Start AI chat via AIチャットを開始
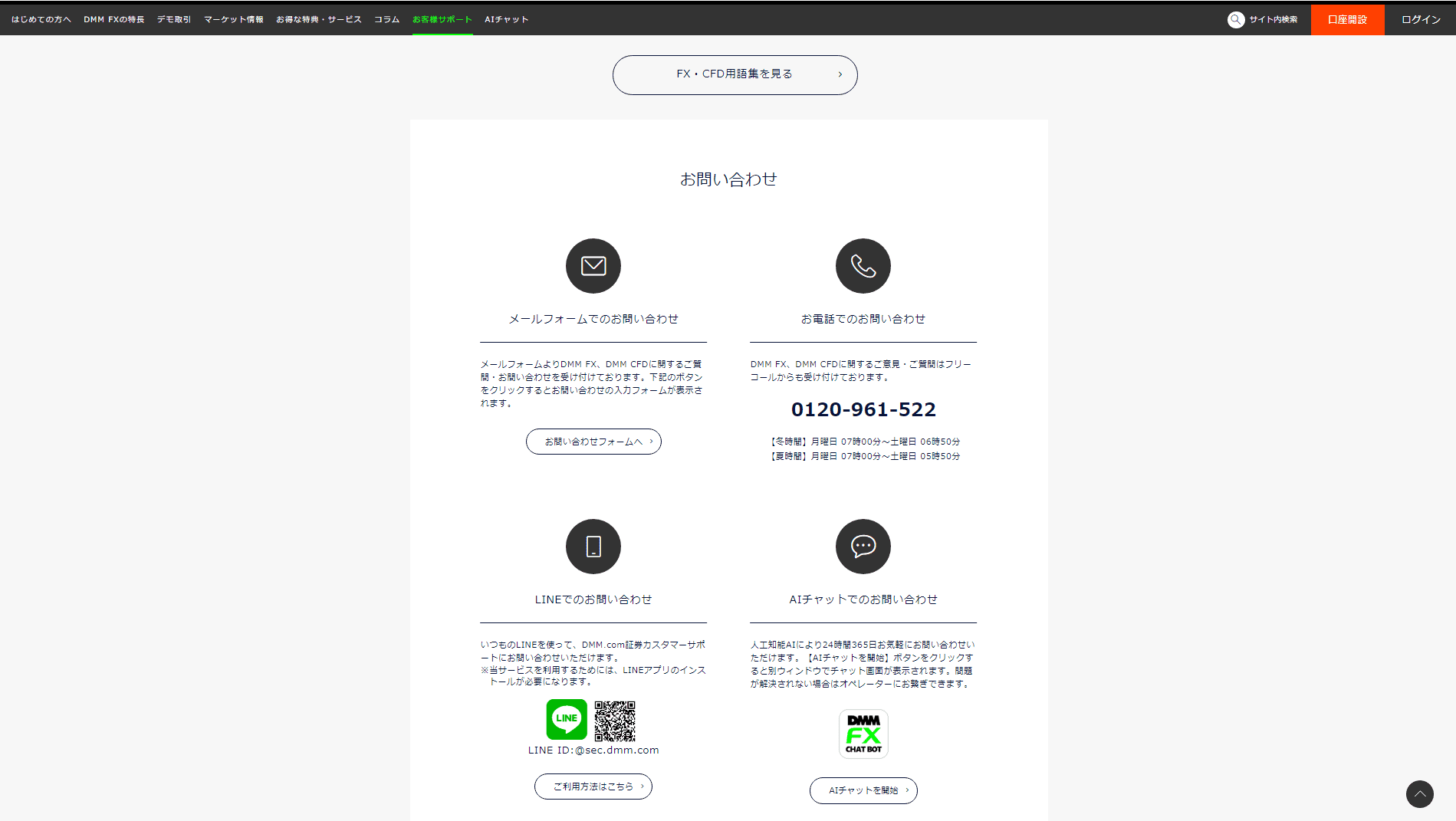This screenshot has width=1456, height=821. point(863,790)
